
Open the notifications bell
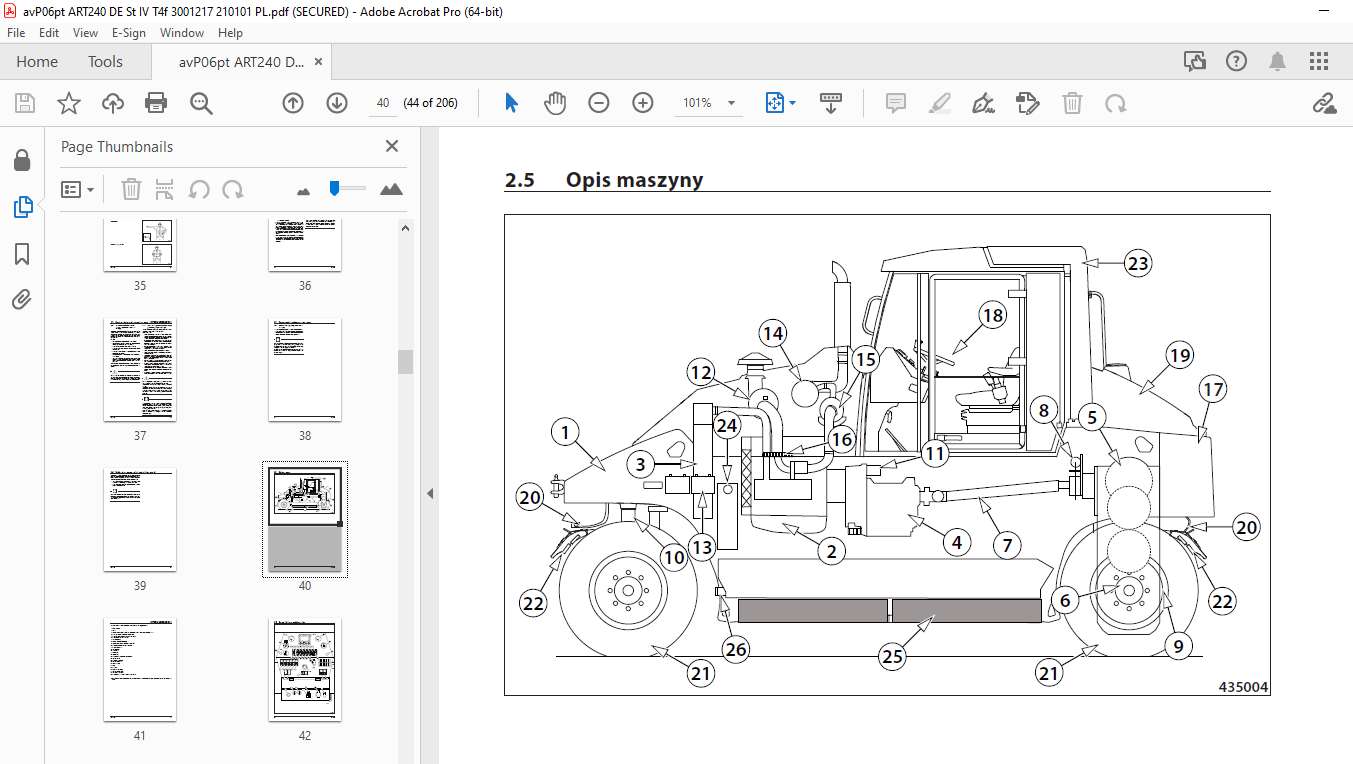point(1278,62)
